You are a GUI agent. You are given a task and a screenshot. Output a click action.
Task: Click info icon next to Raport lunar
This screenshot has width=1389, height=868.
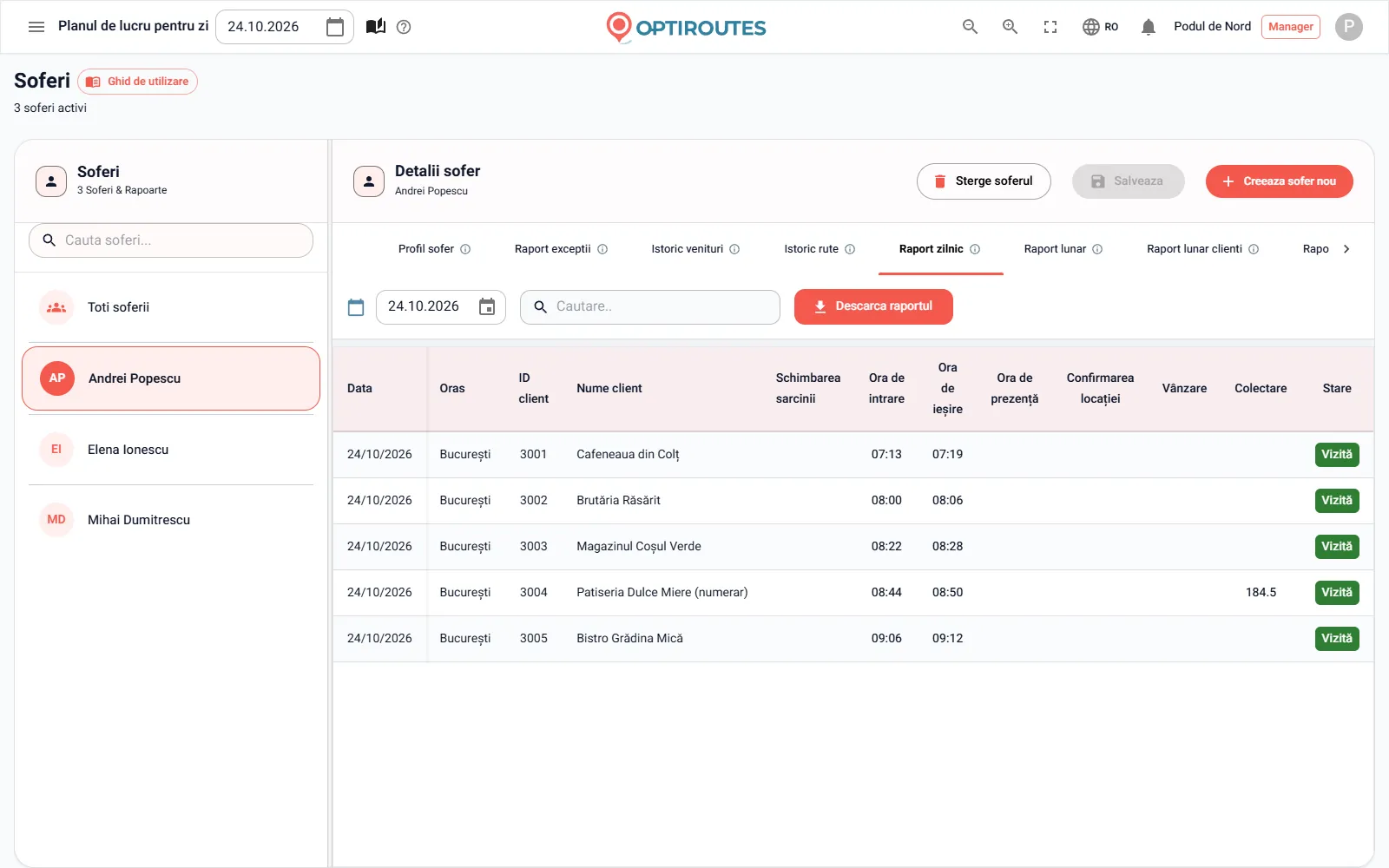1097,249
